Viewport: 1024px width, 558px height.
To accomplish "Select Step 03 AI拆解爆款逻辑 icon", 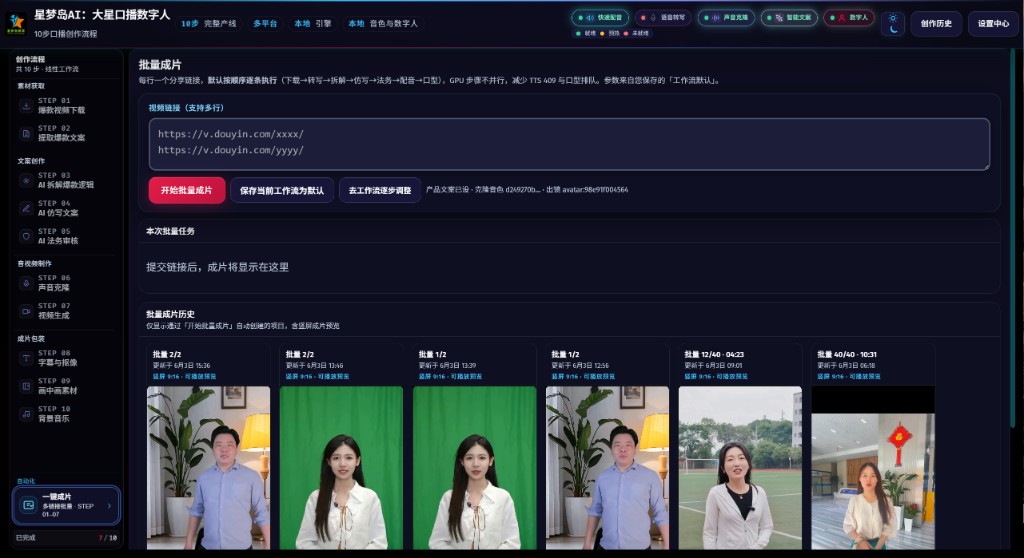I will [x=26, y=180].
